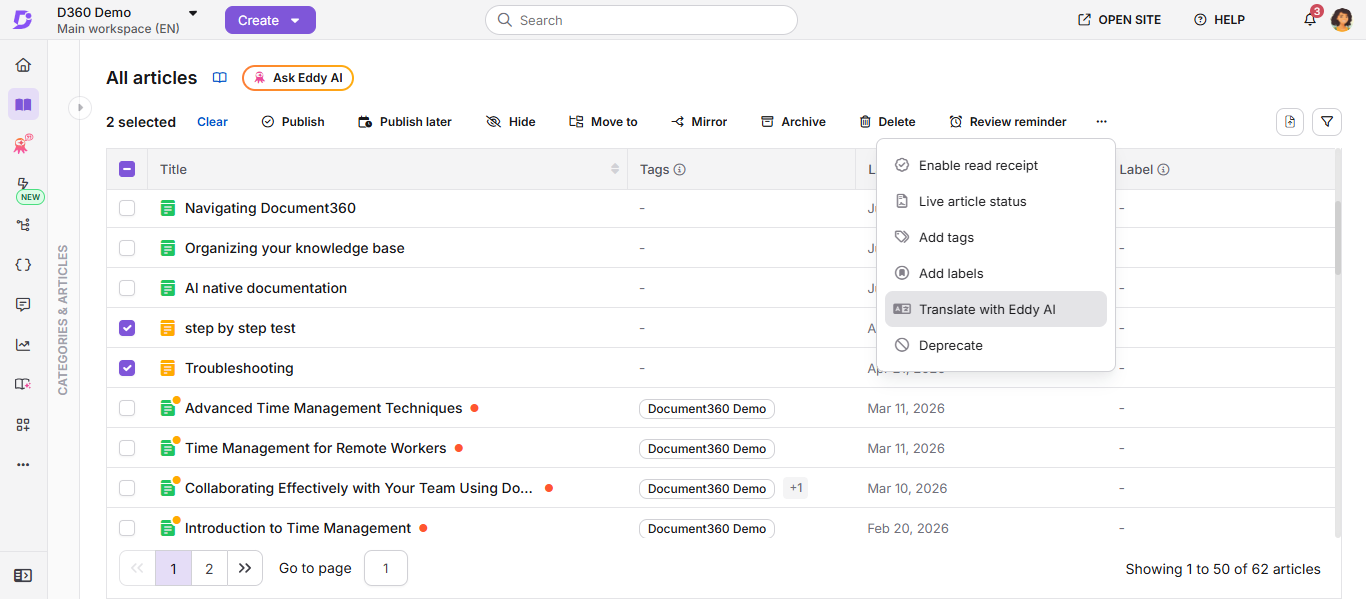Click the OPEN SITE link

pos(1119,20)
